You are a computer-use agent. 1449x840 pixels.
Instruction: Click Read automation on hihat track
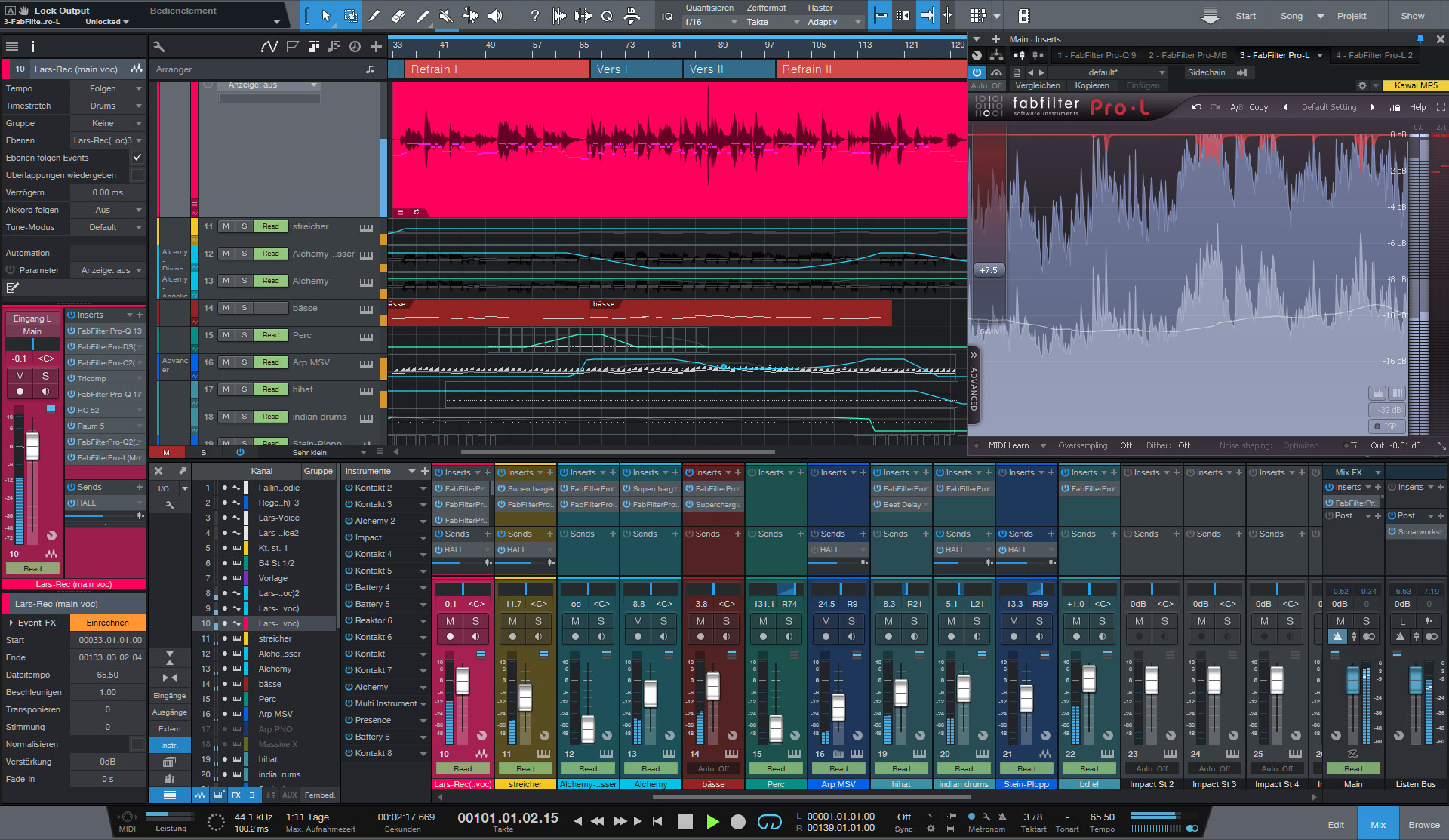pos(271,389)
